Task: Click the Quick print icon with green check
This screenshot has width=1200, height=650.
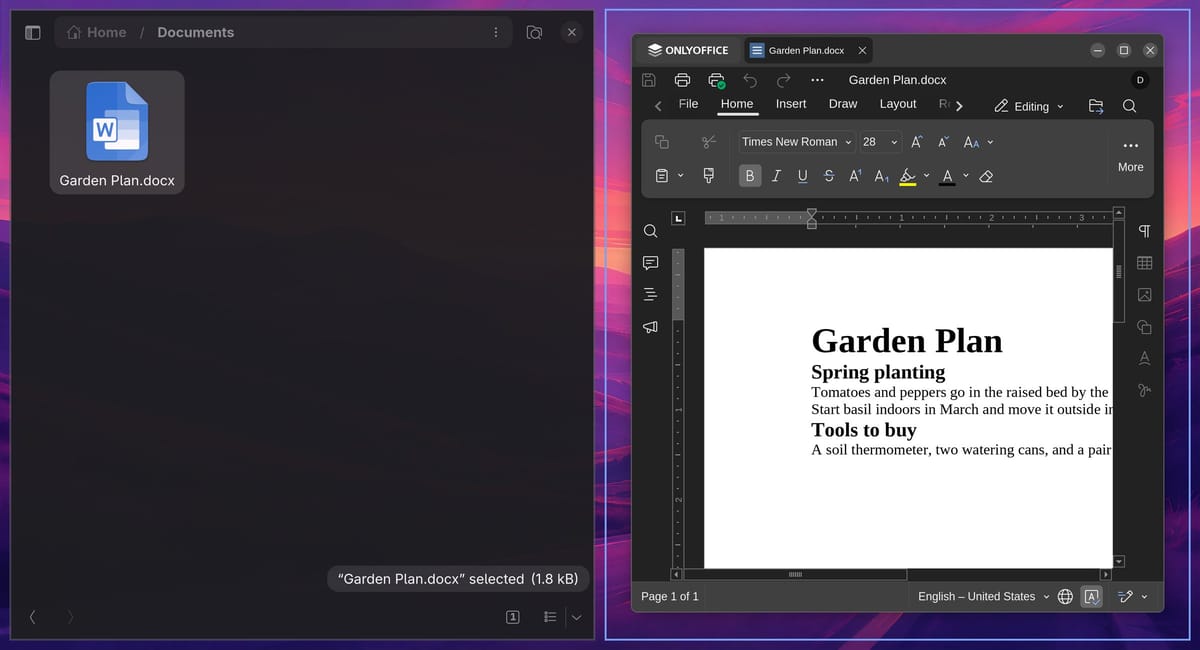Action: coord(716,80)
